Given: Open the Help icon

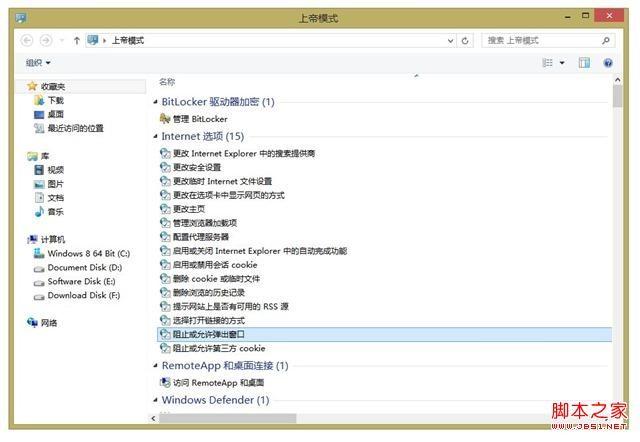Looking at the screenshot, I should click(608, 63).
